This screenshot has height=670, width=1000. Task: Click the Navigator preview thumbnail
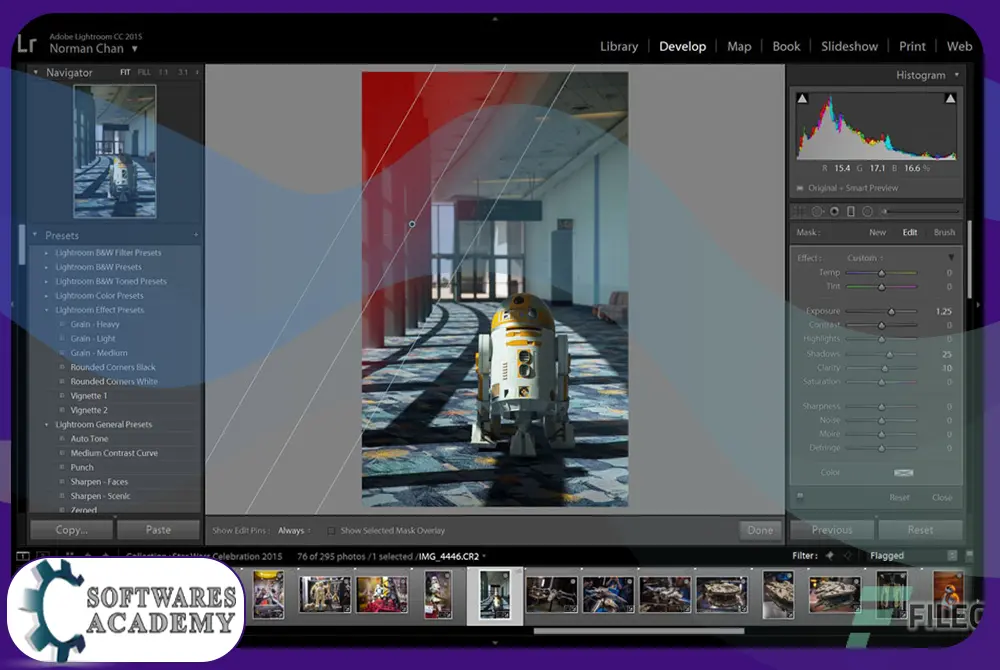(x=115, y=152)
